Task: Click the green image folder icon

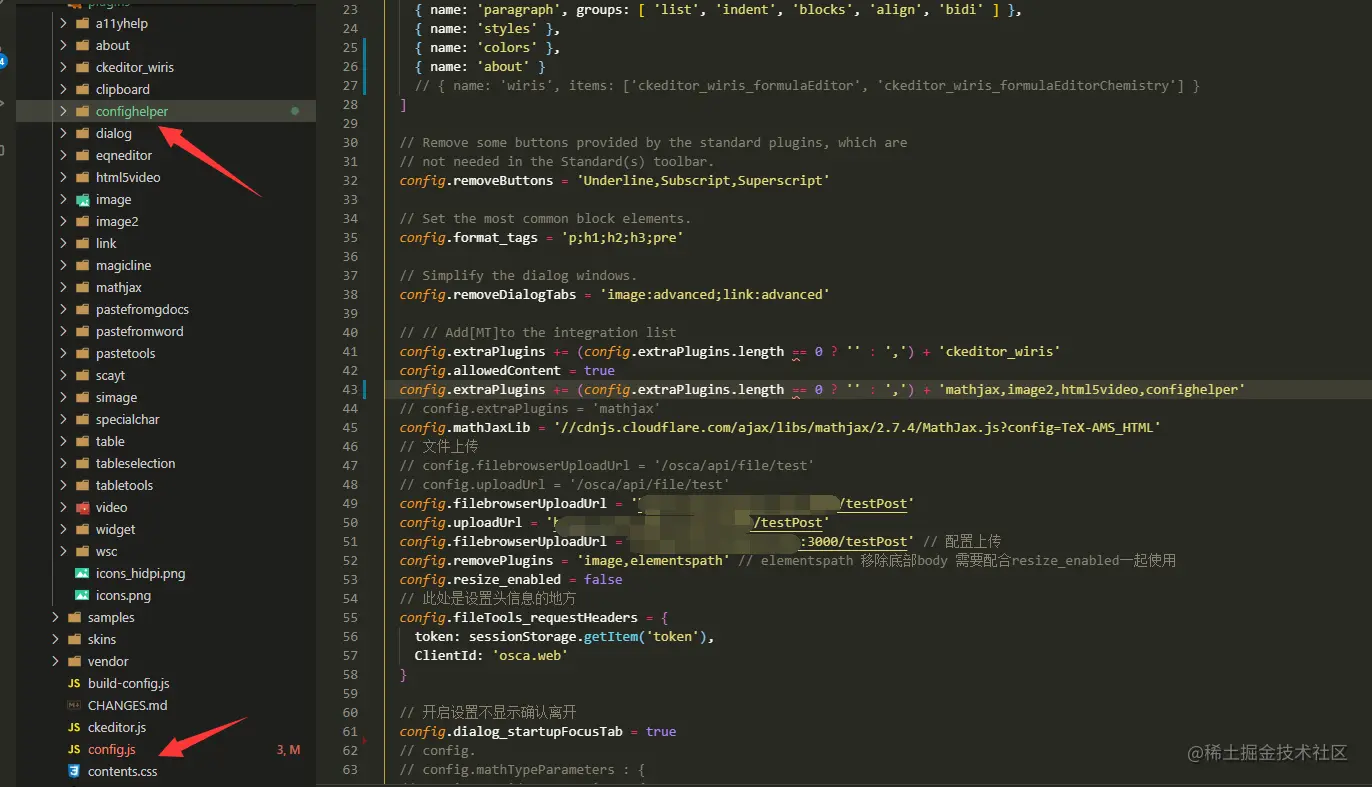Action: coord(81,199)
